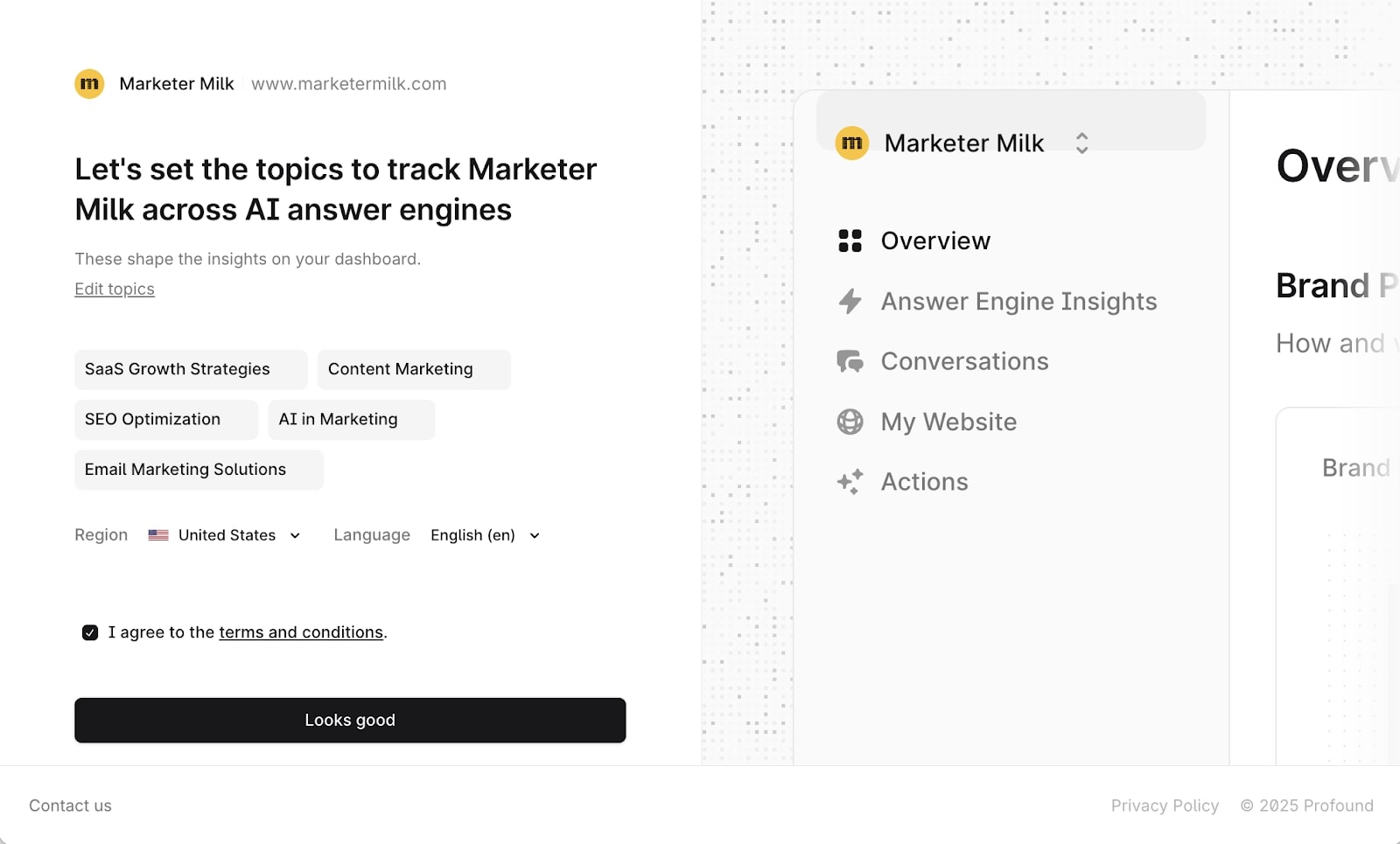
Task: Click the United States flag icon
Action: [x=158, y=535]
